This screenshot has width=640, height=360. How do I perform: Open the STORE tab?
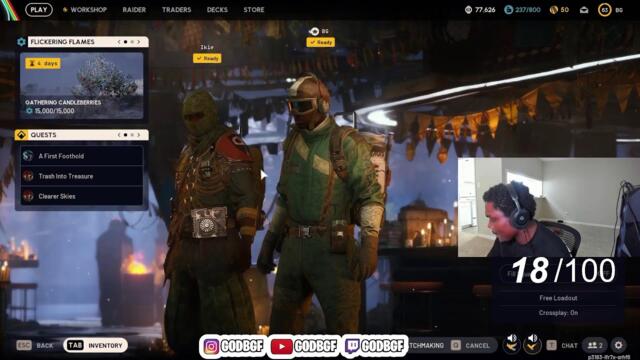(254, 9)
